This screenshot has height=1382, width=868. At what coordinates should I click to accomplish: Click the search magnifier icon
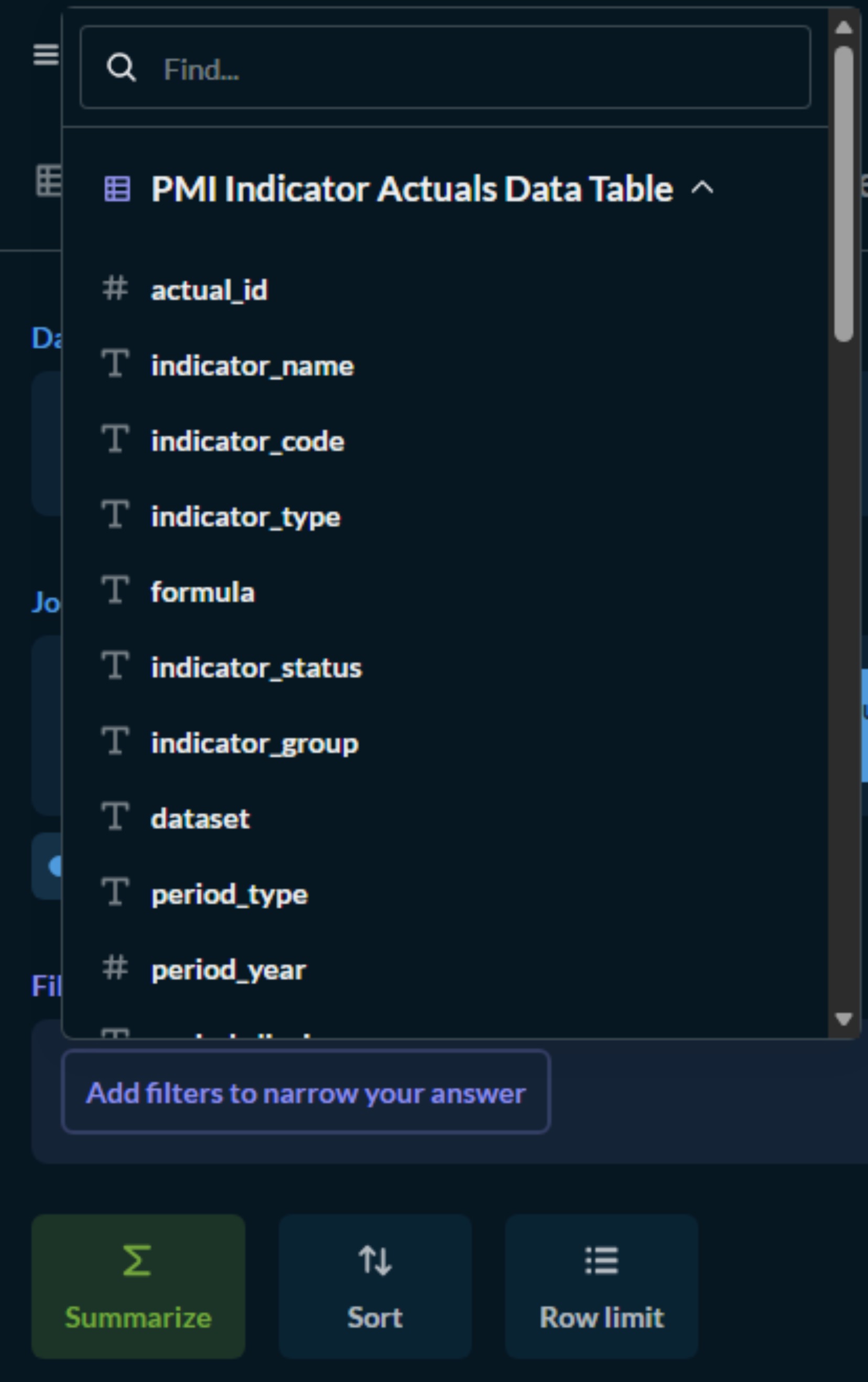pyautogui.click(x=121, y=68)
